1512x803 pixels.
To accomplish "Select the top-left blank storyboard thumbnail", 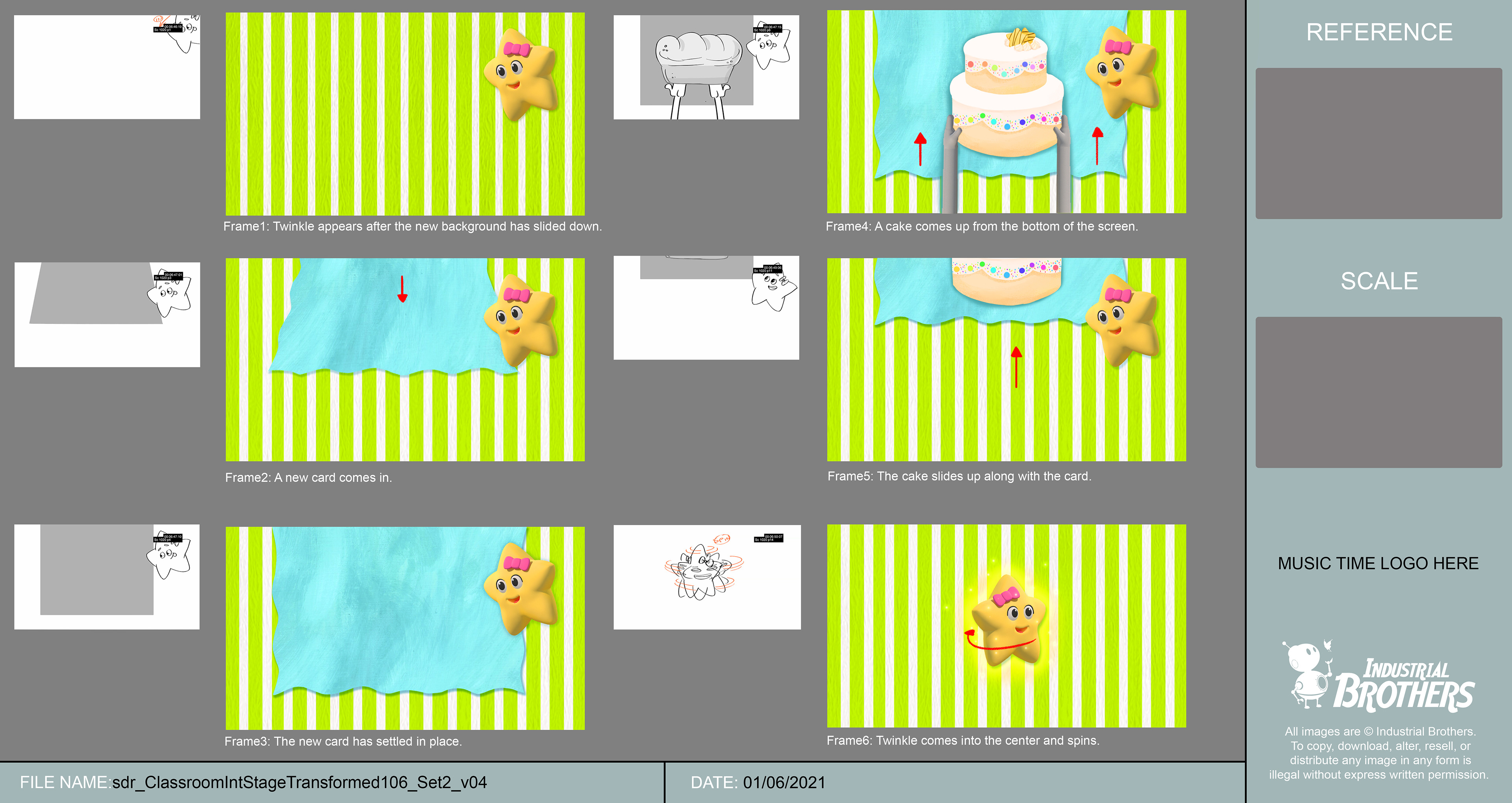I will [x=107, y=67].
